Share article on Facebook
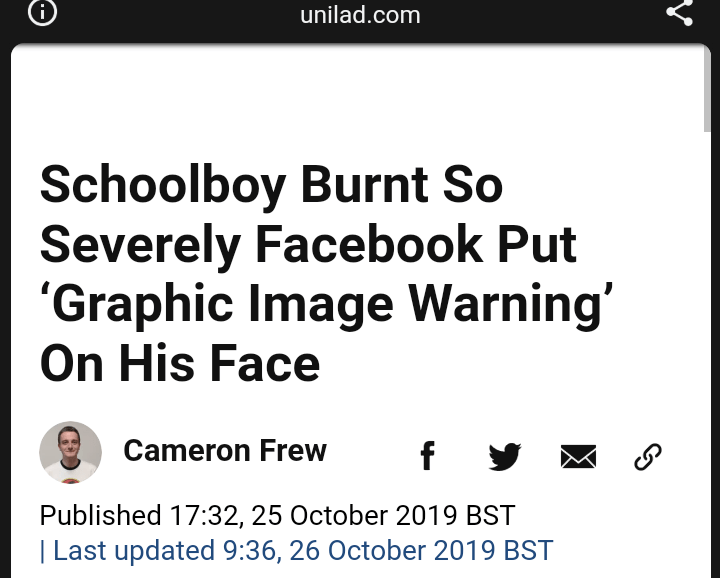The width and height of the screenshot is (720, 578). click(427, 456)
